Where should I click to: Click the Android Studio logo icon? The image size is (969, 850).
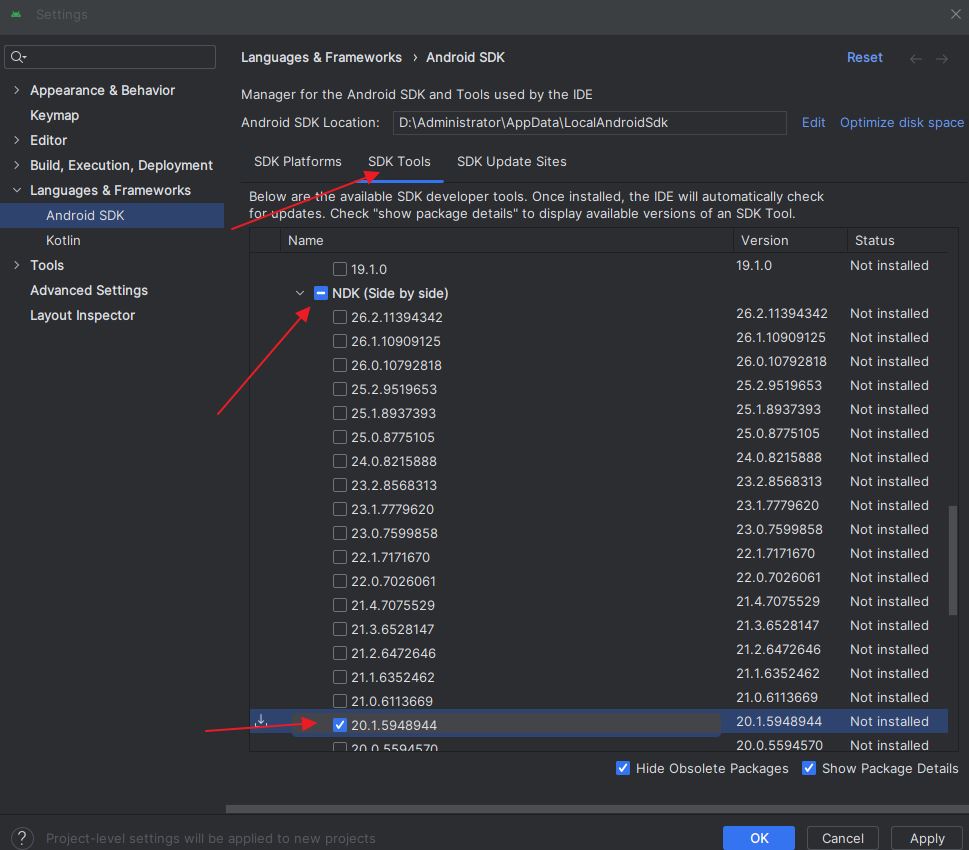[x=16, y=14]
